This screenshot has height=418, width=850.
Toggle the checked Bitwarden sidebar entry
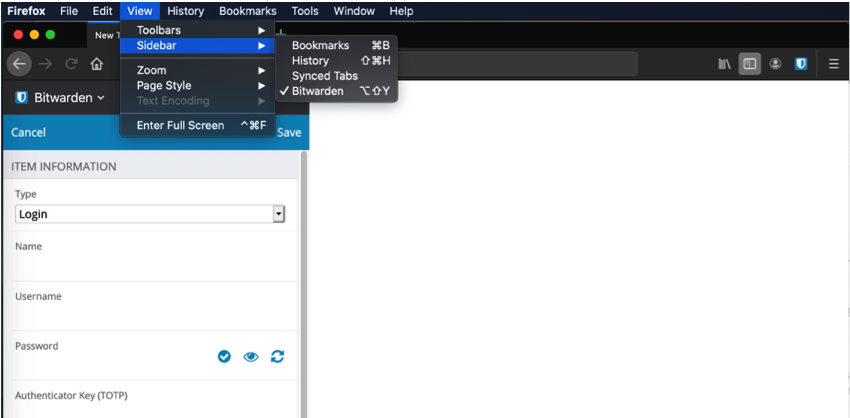tap(337, 91)
